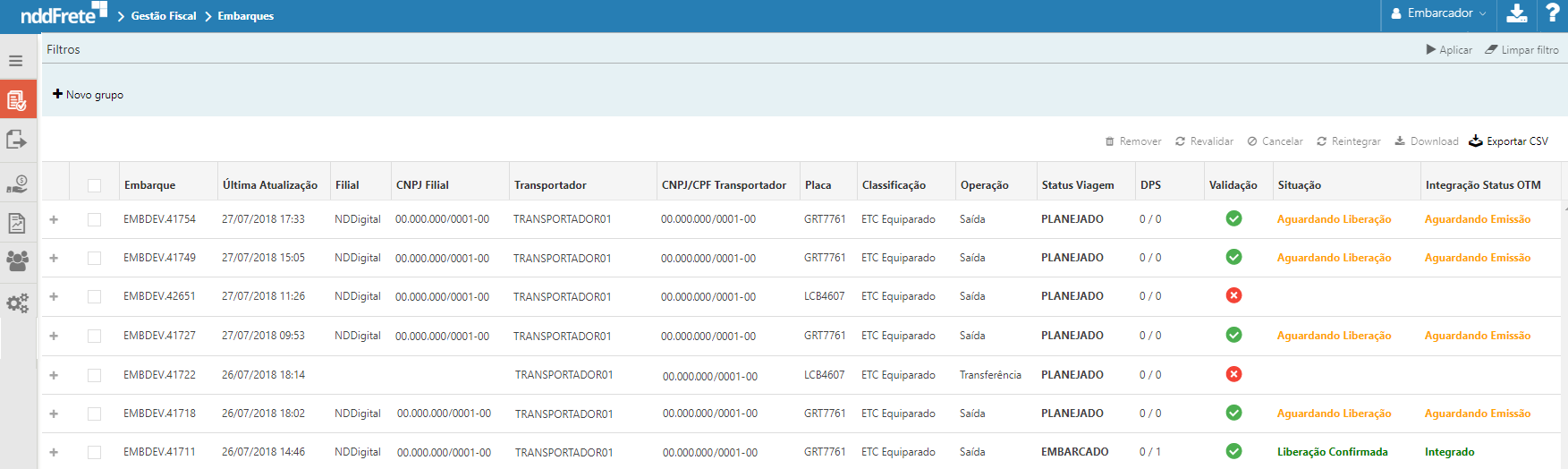Select the fiscal document check sidebar icon
This screenshot has width=1568, height=469.
click(17, 100)
